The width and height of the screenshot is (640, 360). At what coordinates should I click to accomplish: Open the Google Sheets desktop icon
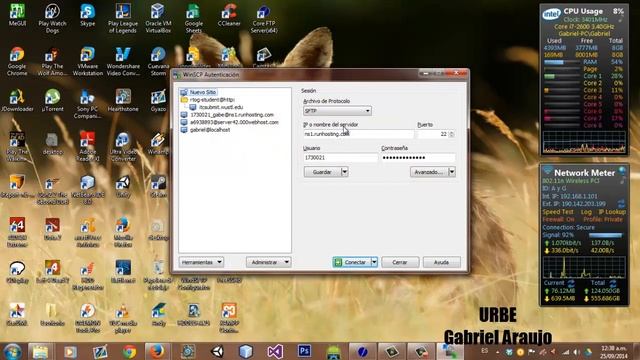[193, 18]
